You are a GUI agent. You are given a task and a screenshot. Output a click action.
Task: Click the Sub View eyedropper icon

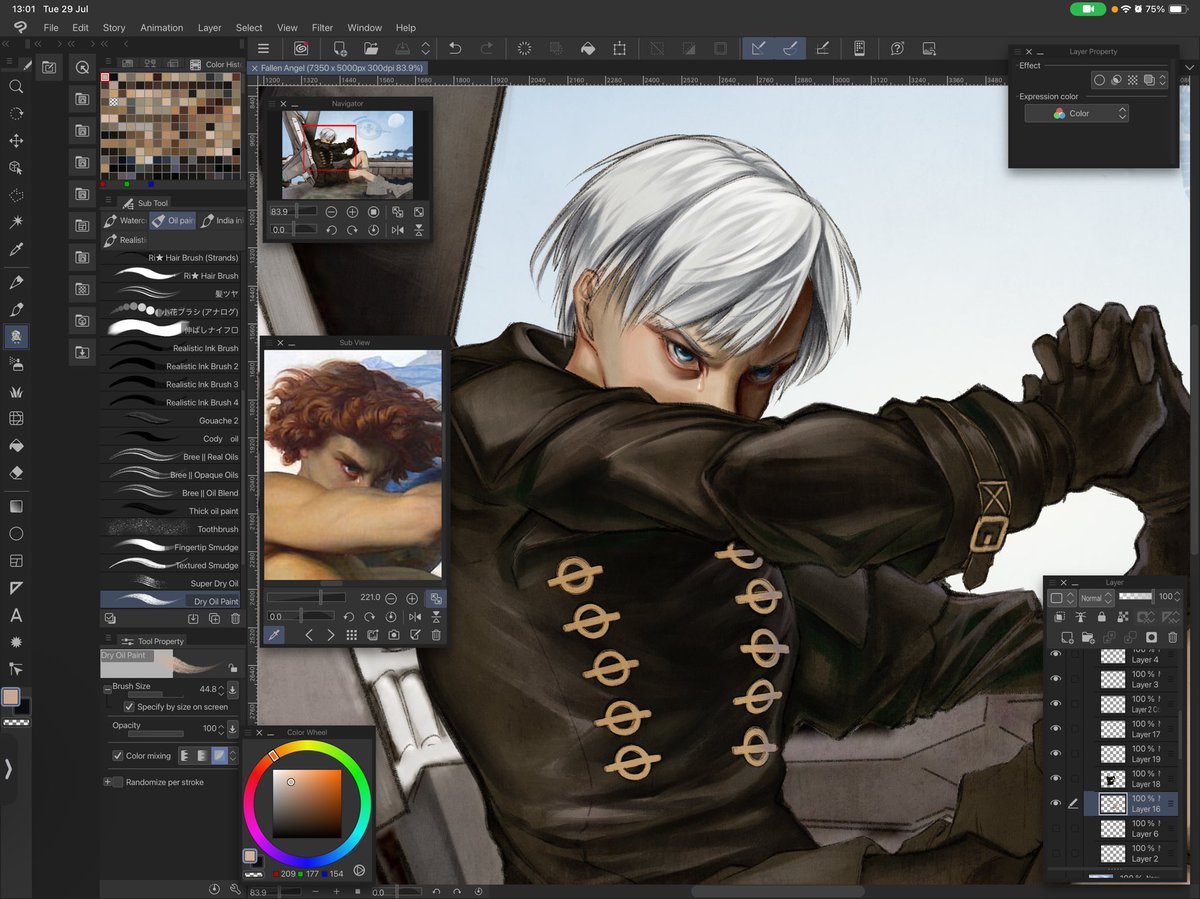tap(276, 635)
